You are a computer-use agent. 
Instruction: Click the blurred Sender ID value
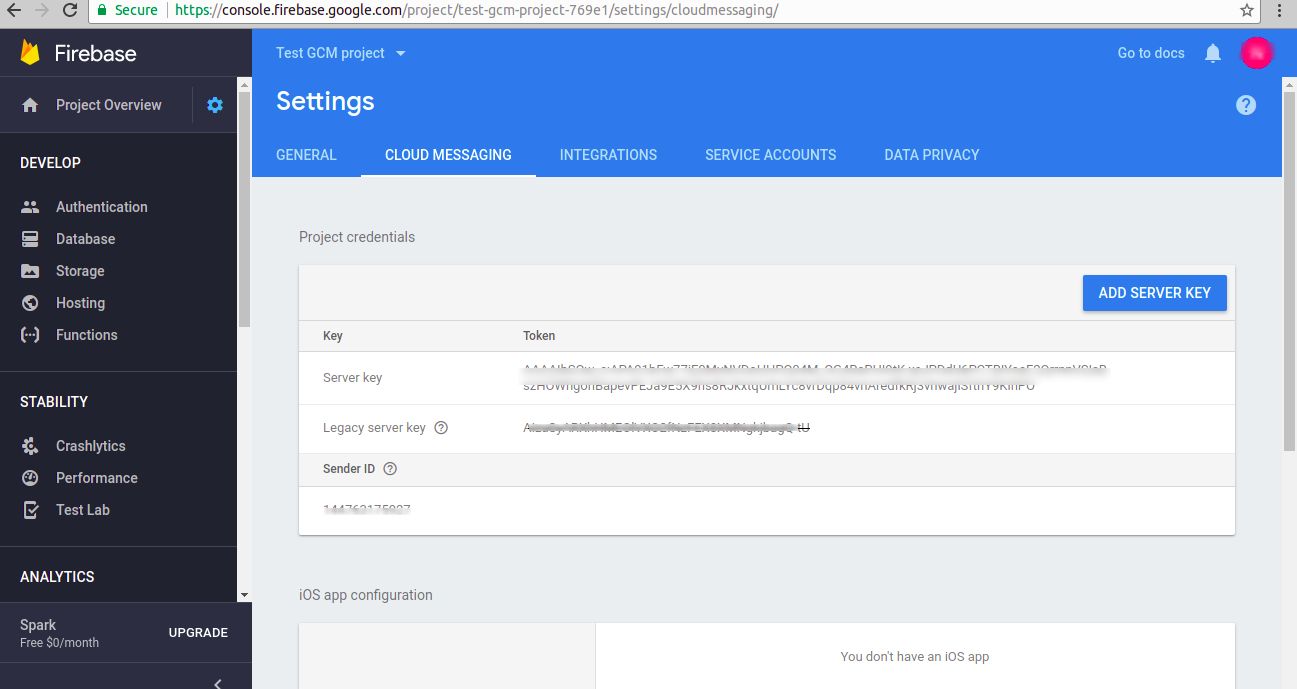[367, 509]
